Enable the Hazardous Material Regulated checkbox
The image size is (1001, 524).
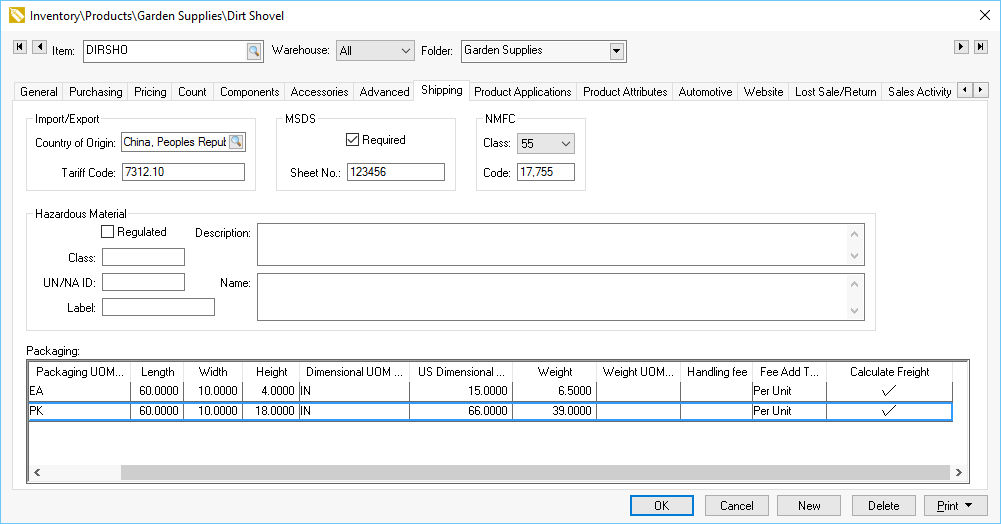tap(108, 232)
